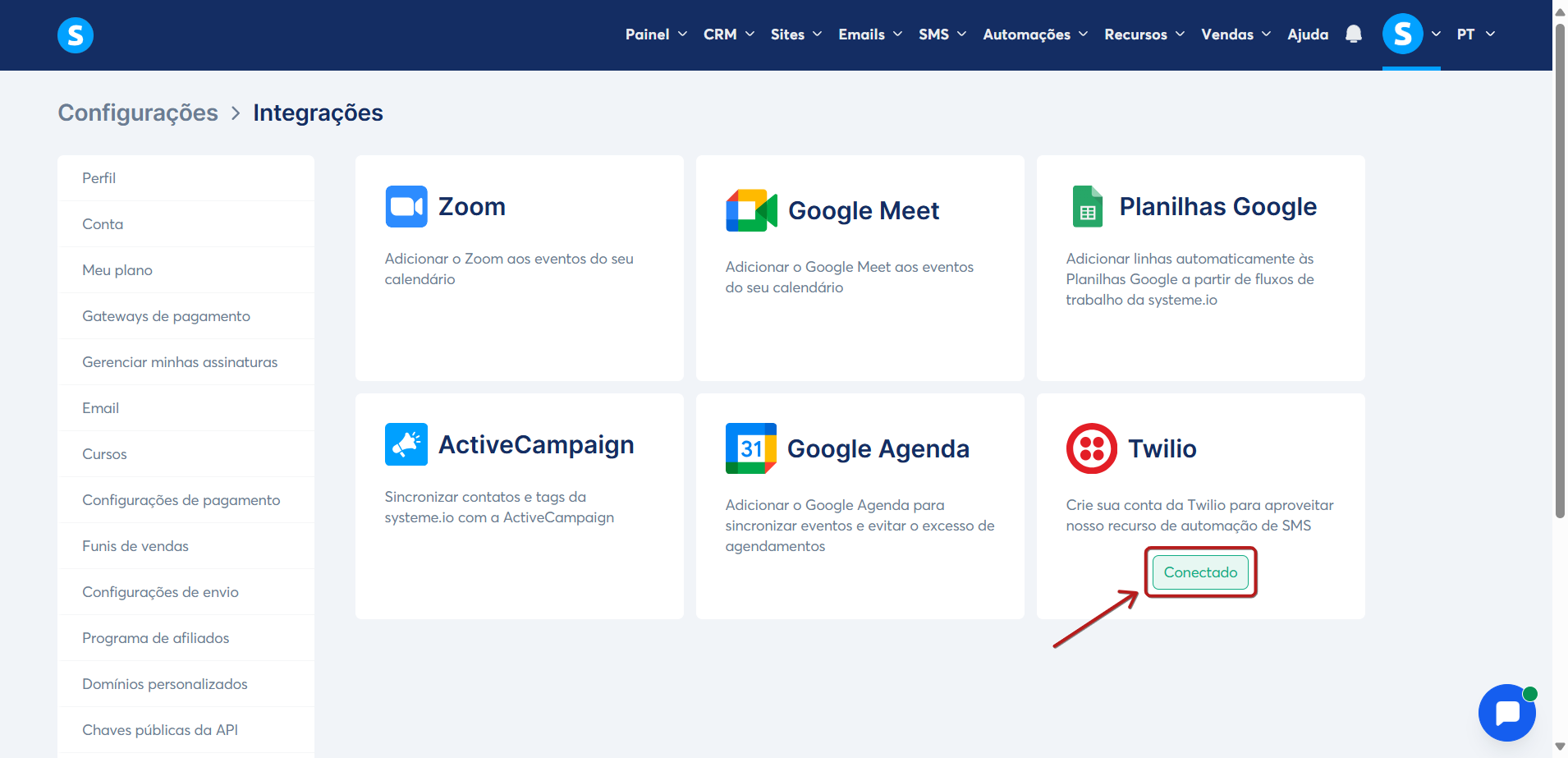This screenshot has height=758, width=1568.
Task: Open Email settings in sidebar
Action: (x=186, y=408)
